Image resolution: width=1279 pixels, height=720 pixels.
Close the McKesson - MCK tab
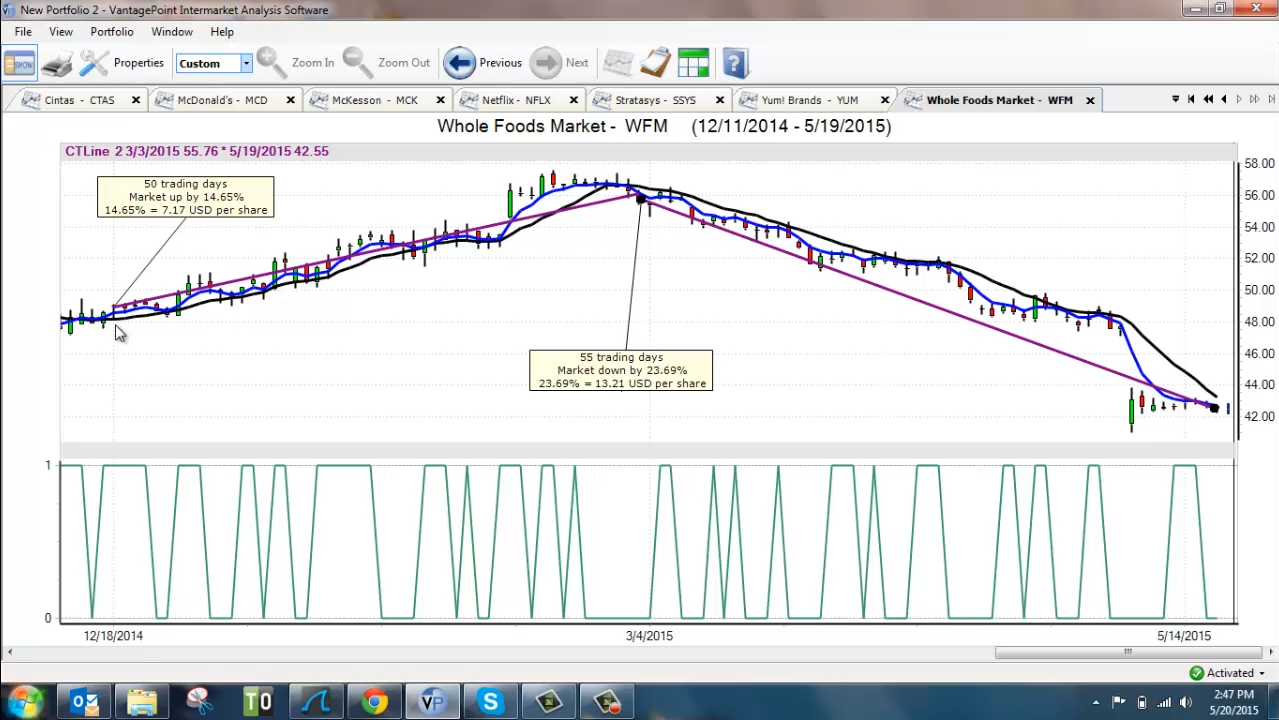pos(441,100)
